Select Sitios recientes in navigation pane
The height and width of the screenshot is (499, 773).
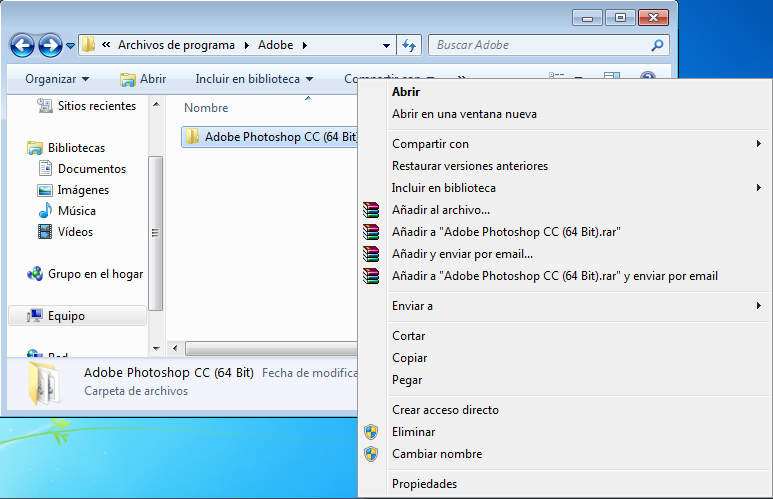(87, 106)
